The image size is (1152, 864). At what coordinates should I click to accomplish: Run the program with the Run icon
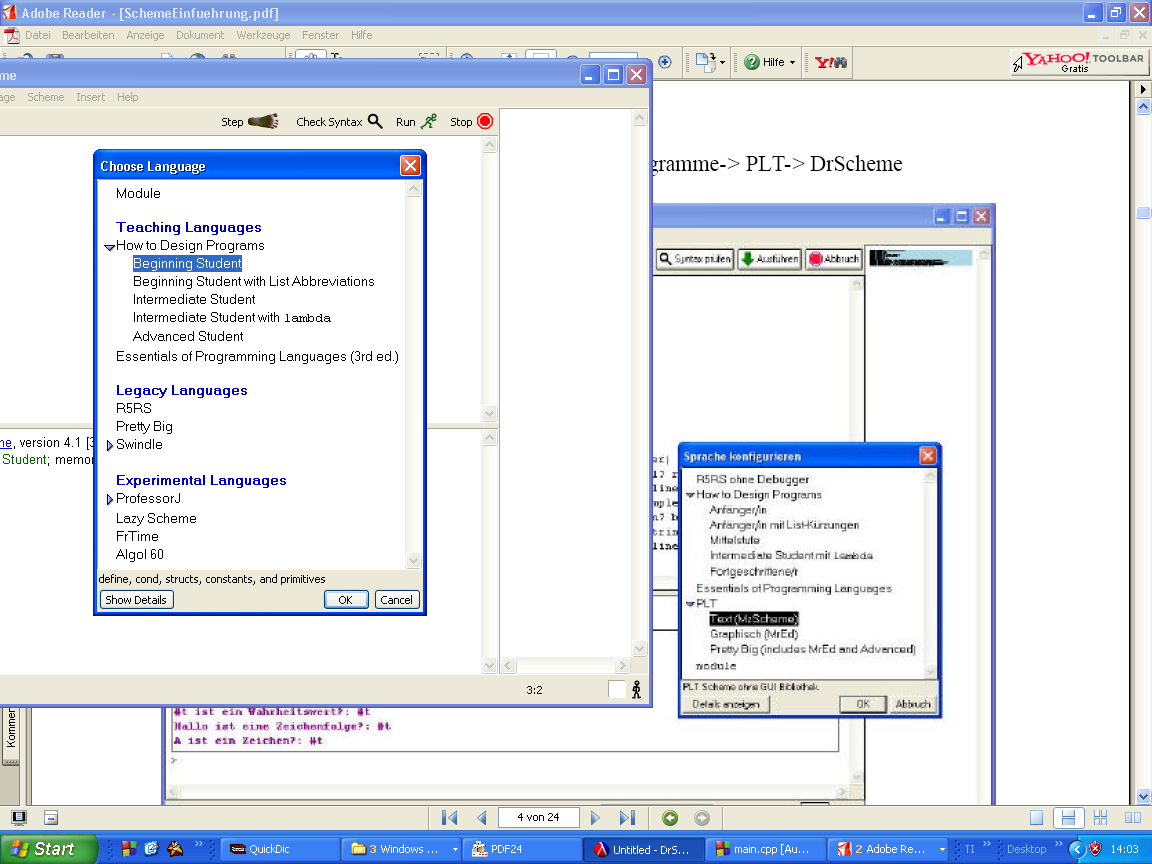pos(429,121)
